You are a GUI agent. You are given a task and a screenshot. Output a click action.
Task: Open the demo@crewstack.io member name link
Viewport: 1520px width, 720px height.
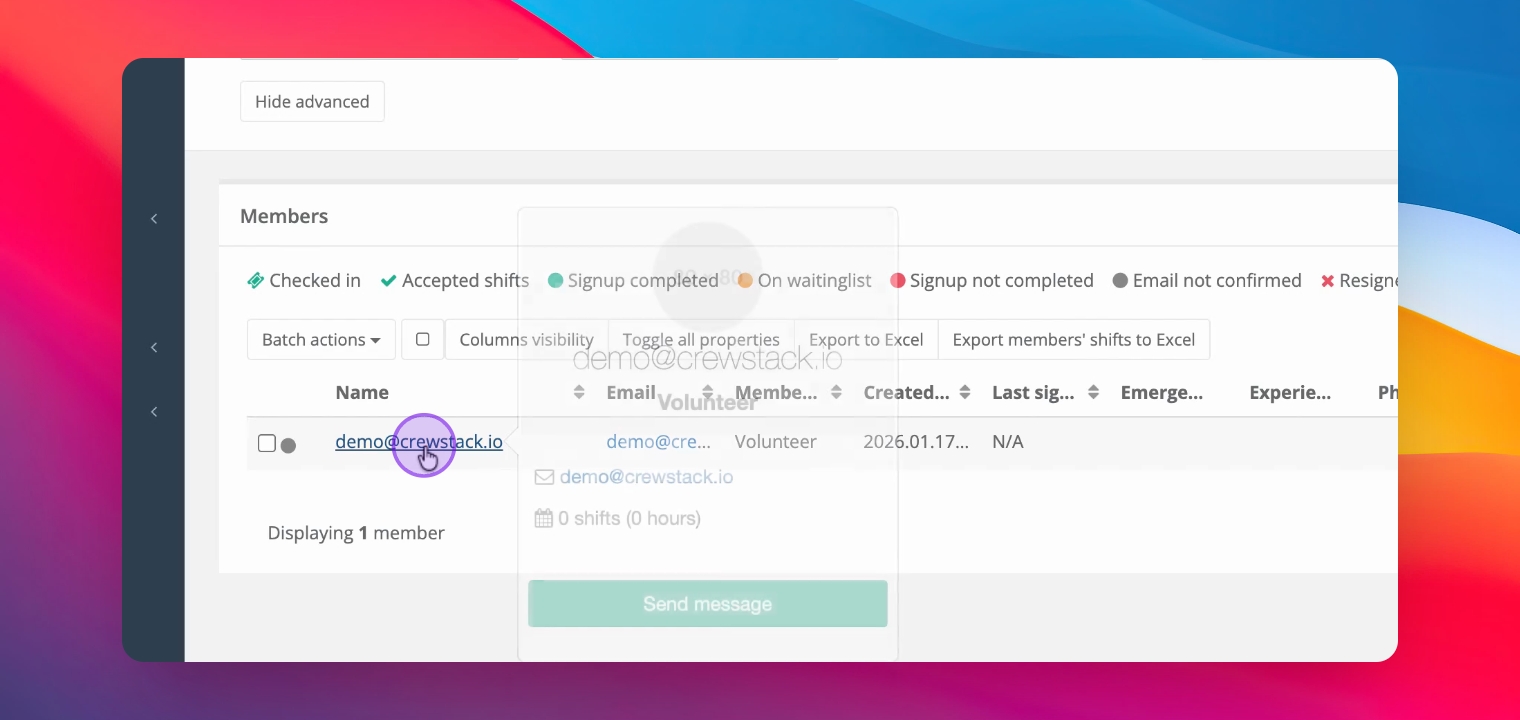pos(419,441)
